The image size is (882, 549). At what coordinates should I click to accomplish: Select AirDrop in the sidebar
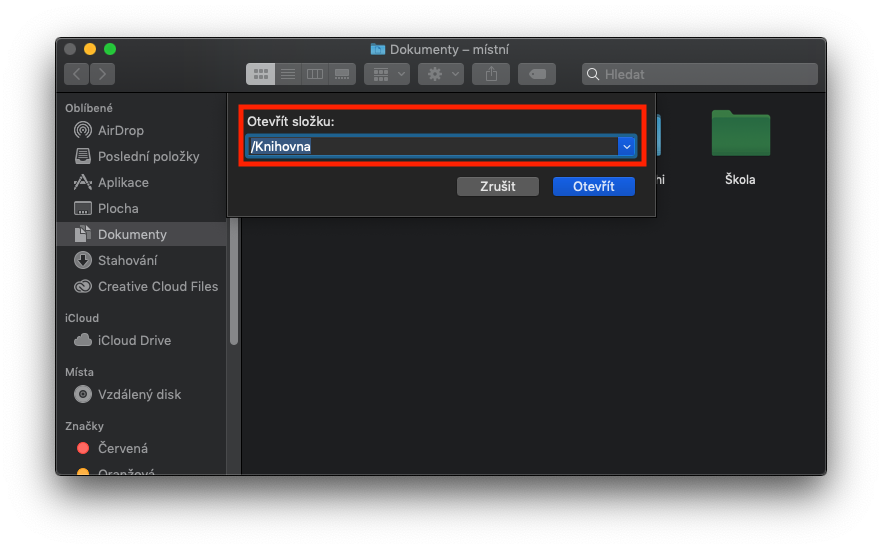(x=120, y=130)
